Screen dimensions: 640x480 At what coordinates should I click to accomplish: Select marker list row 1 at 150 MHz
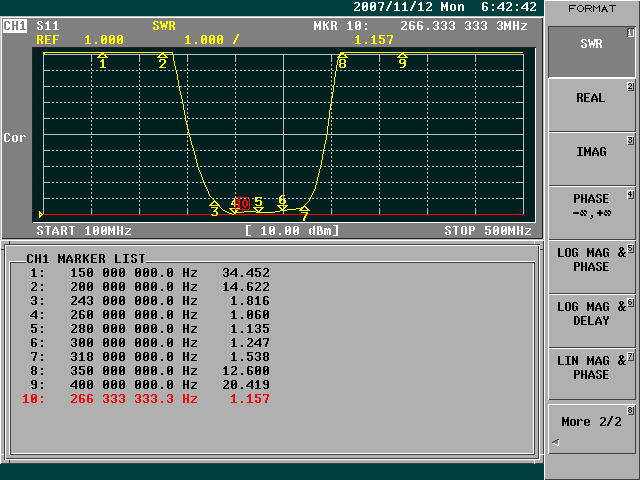click(x=149, y=273)
